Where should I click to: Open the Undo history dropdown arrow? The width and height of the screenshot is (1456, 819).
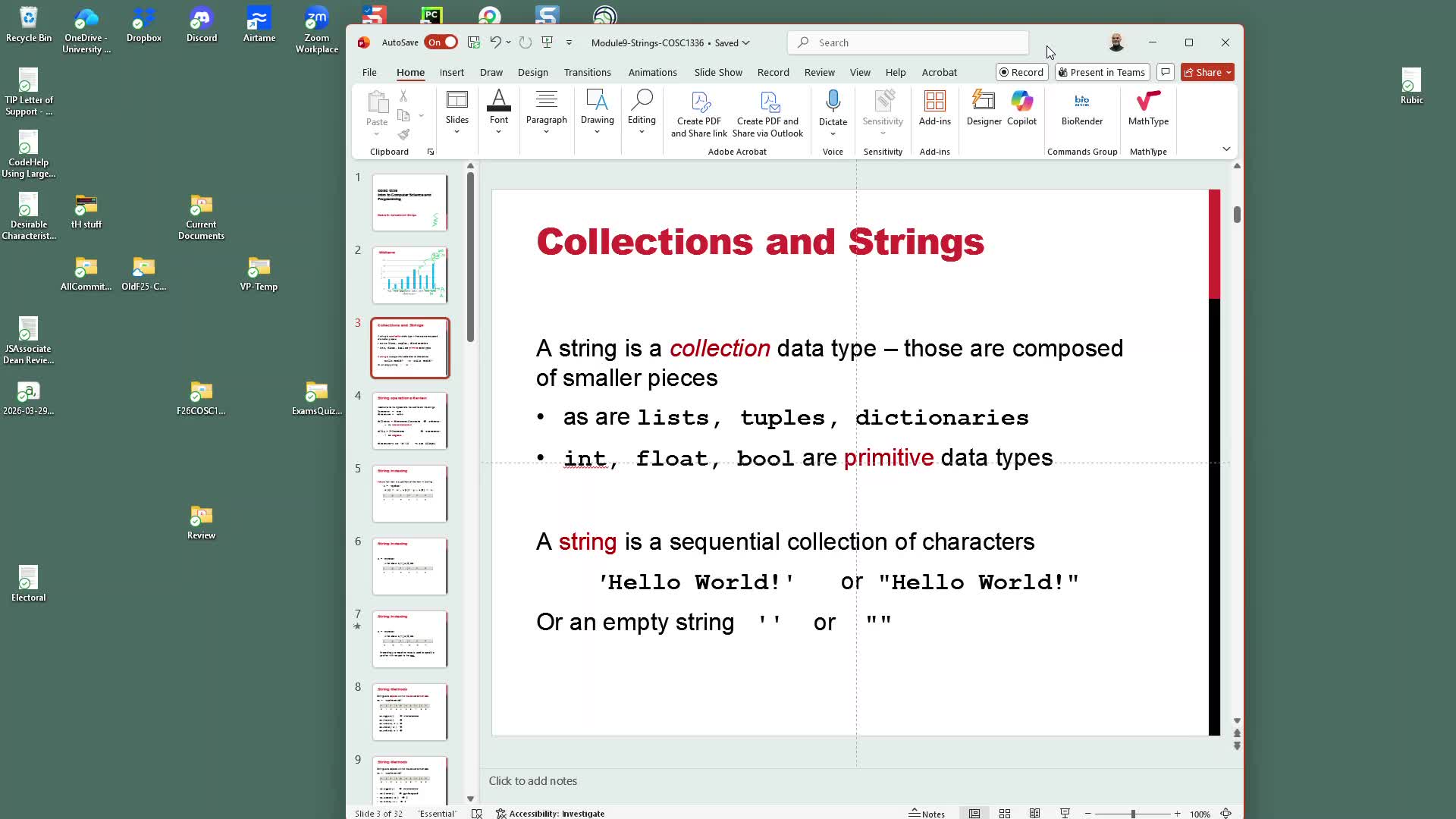click(x=508, y=42)
